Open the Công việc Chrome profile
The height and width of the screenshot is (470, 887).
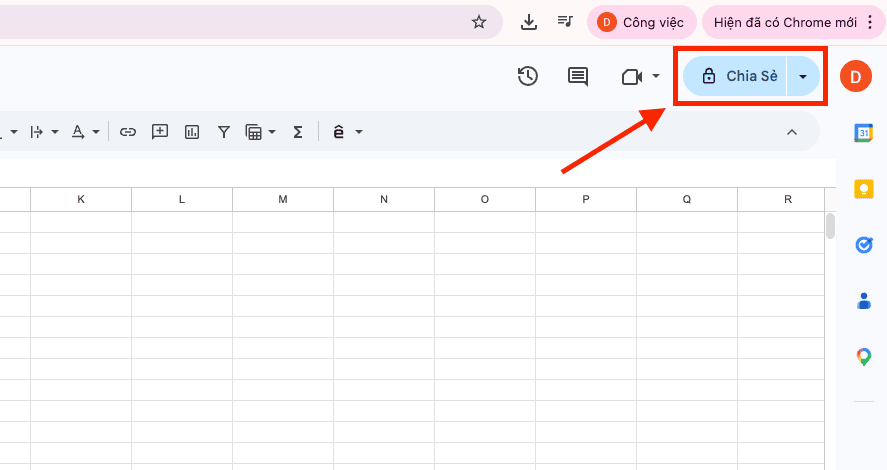coord(641,22)
